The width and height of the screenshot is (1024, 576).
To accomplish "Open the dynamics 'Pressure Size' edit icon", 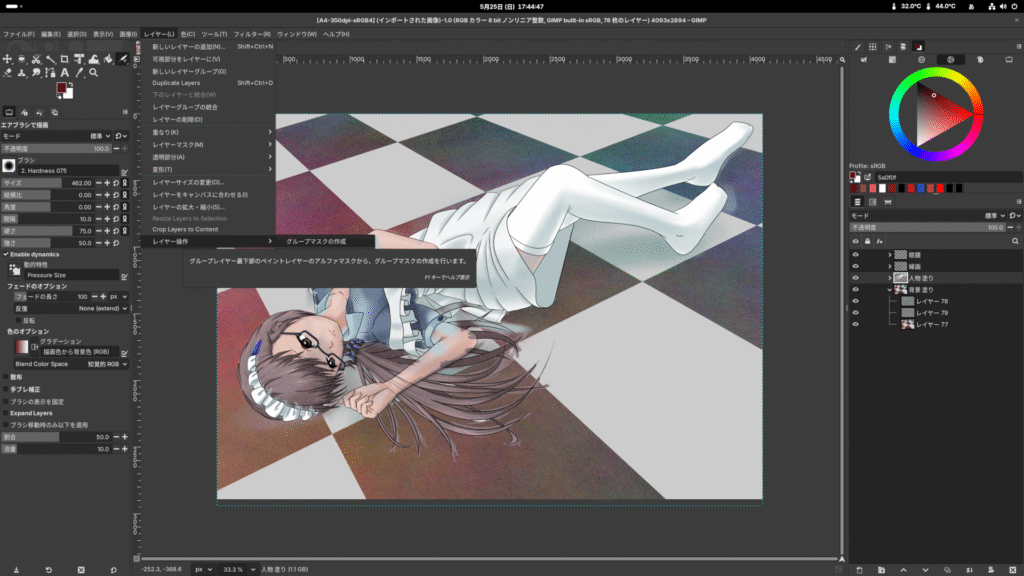I will click(124, 276).
